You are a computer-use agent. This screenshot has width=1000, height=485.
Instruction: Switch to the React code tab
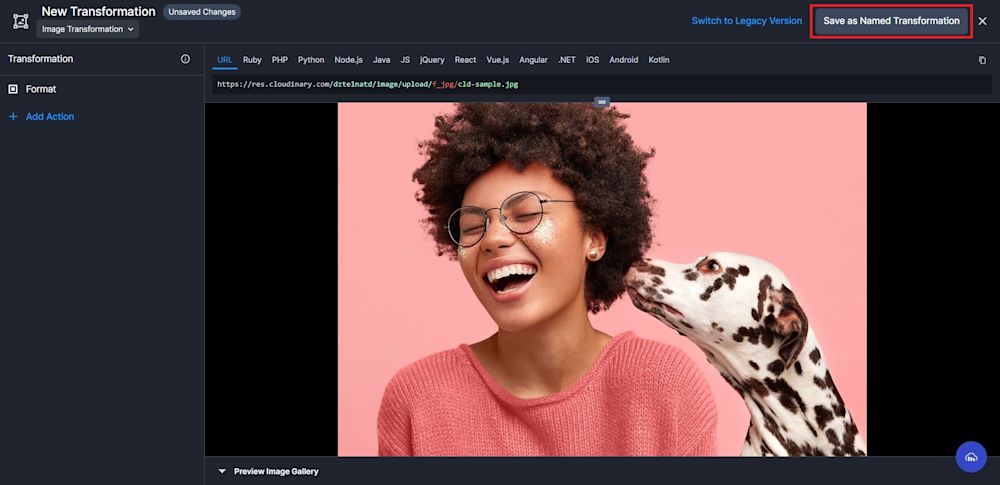click(x=465, y=60)
